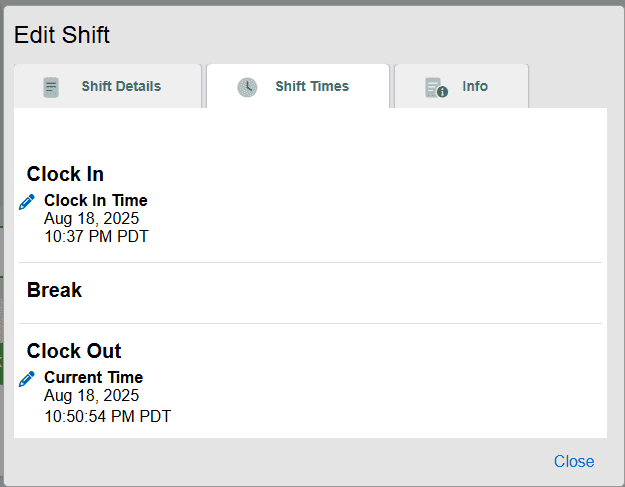Select the Shift Times tab label

(x=312, y=86)
